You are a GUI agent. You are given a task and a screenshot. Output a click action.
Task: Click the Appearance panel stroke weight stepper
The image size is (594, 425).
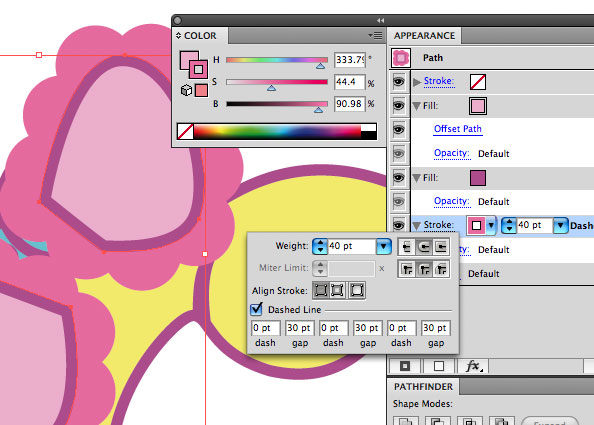[509, 225]
